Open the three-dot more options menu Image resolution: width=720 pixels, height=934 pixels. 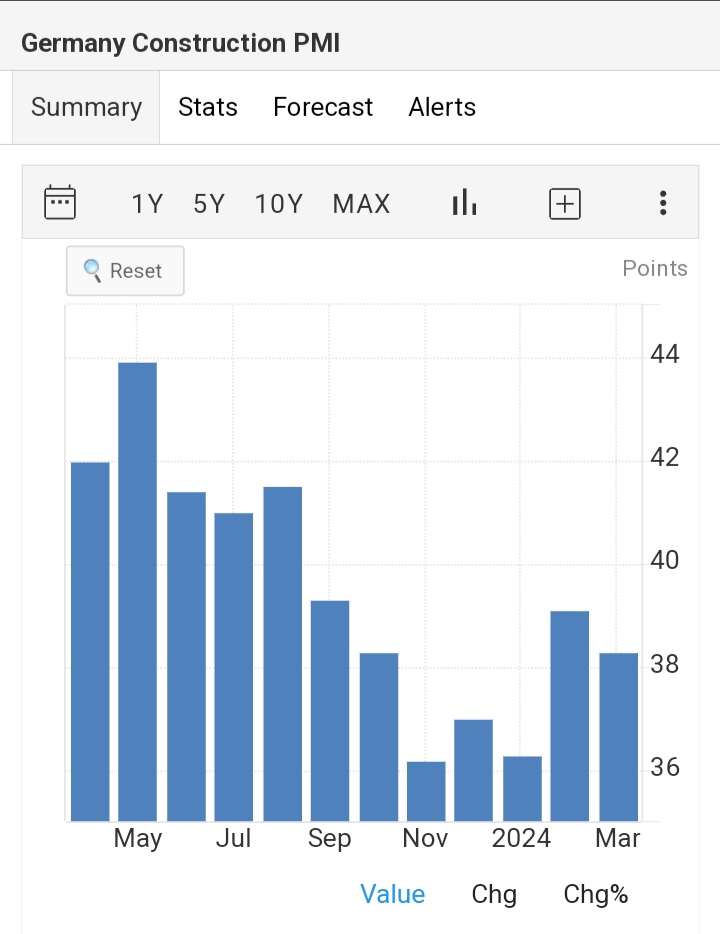tap(662, 204)
